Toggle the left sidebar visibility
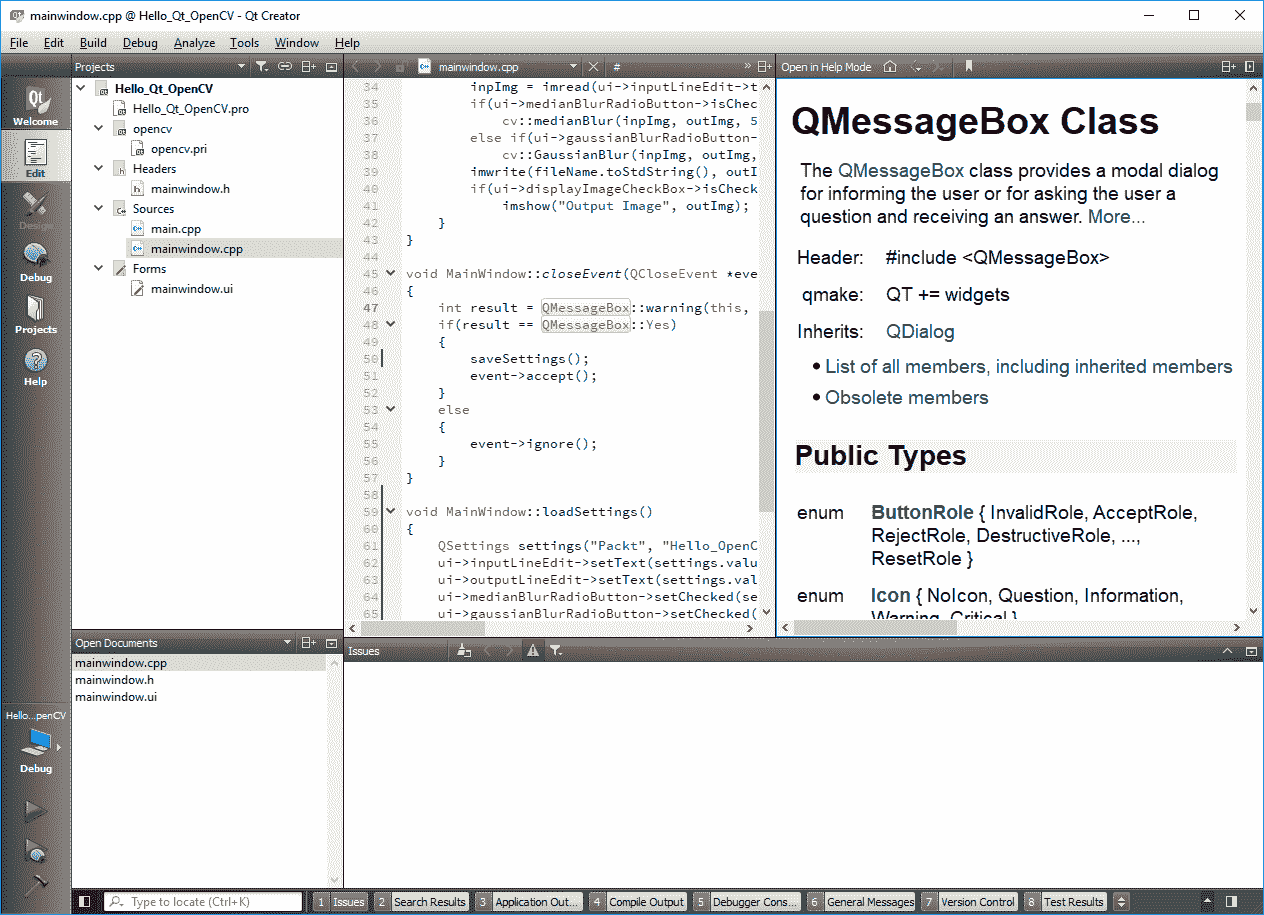Viewport: 1264px width, 915px height. pyautogui.click(x=85, y=901)
